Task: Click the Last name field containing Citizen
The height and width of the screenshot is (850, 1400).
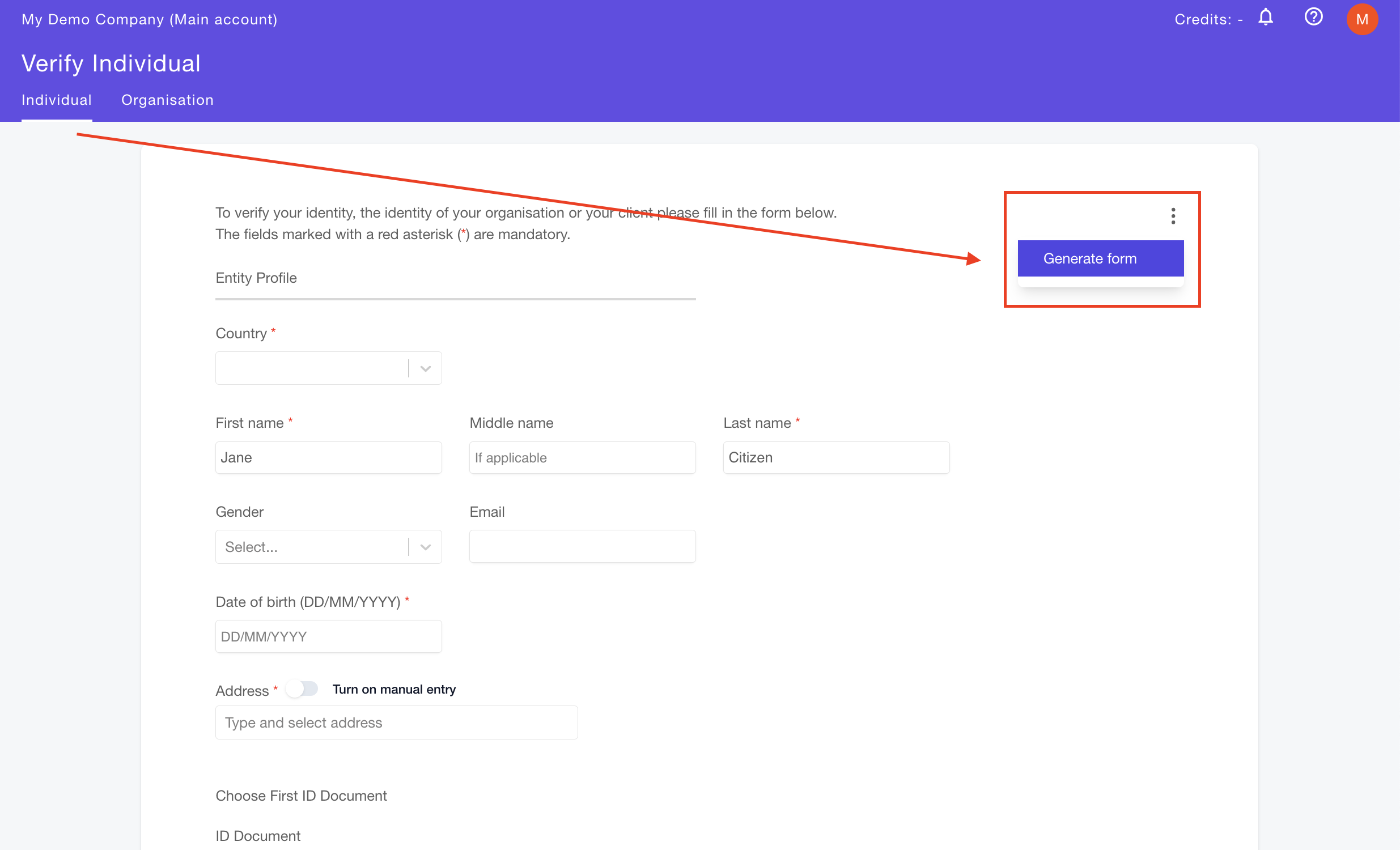Action: pyautogui.click(x=835, y=457)
